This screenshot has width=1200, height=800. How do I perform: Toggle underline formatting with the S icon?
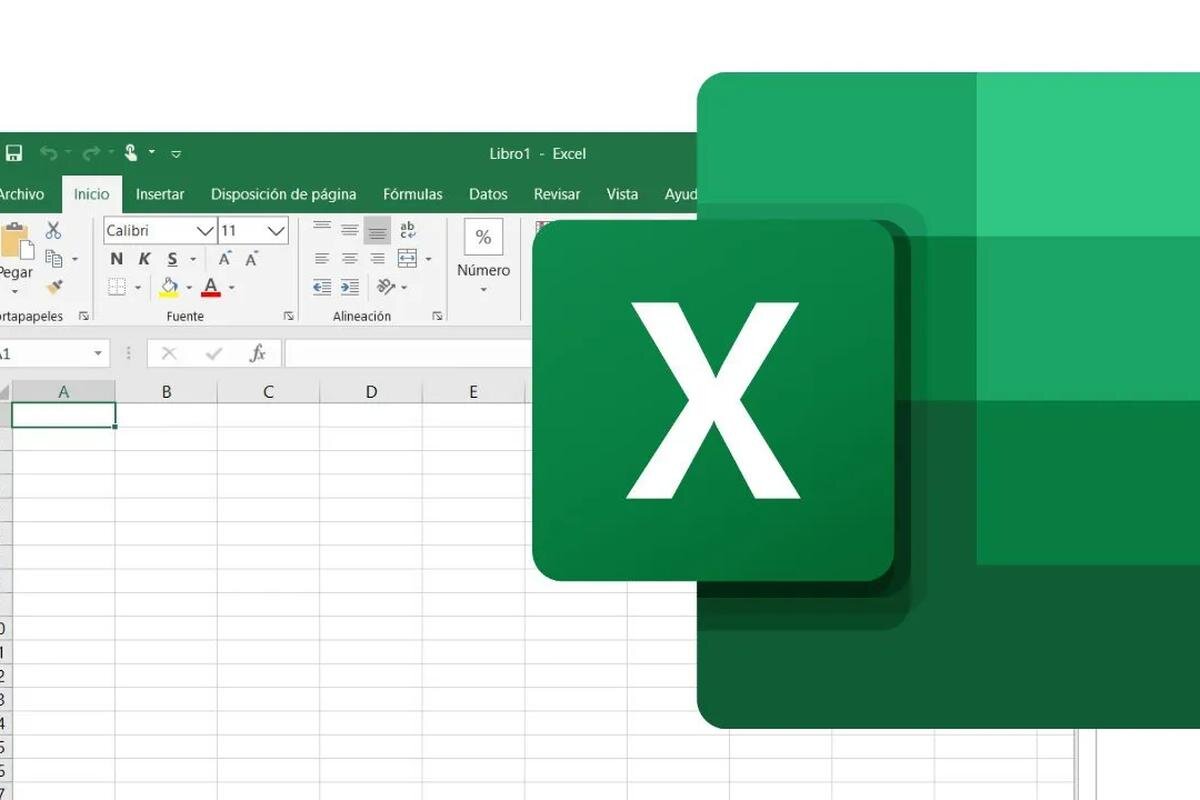pos(170,258)
